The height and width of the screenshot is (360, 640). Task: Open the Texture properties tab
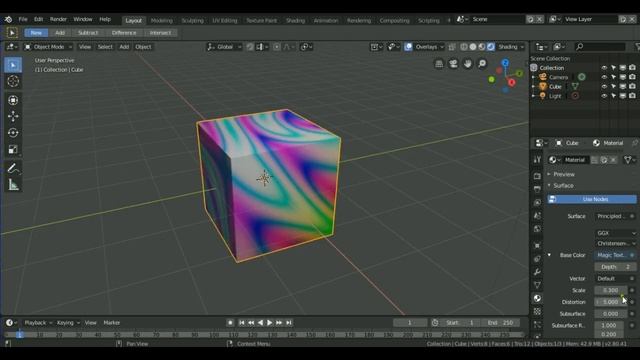[x=537, y=311]
